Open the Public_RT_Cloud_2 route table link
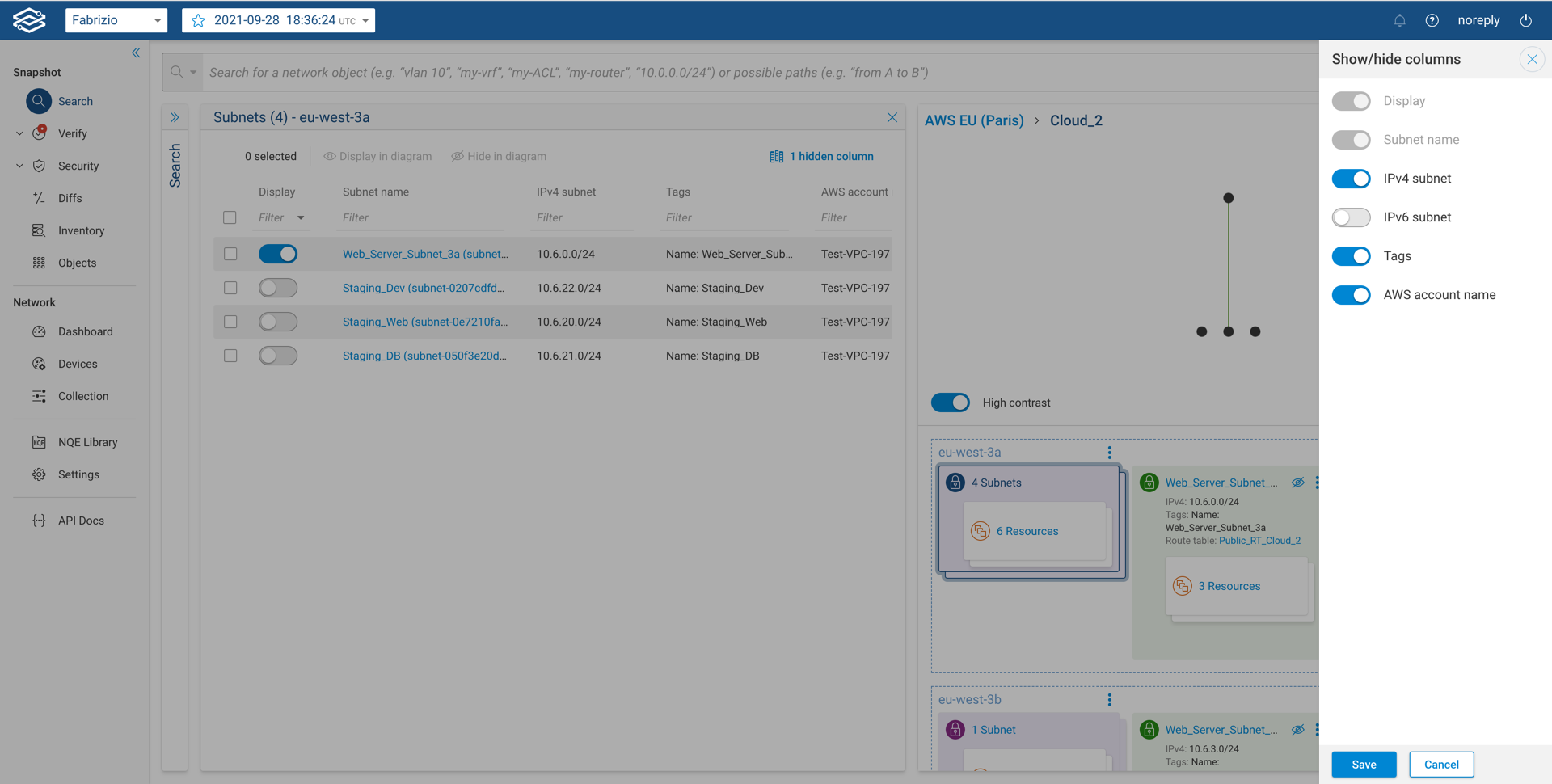Image resolution: width=1552 pixels, height=784 pixels. [1259, 540]
